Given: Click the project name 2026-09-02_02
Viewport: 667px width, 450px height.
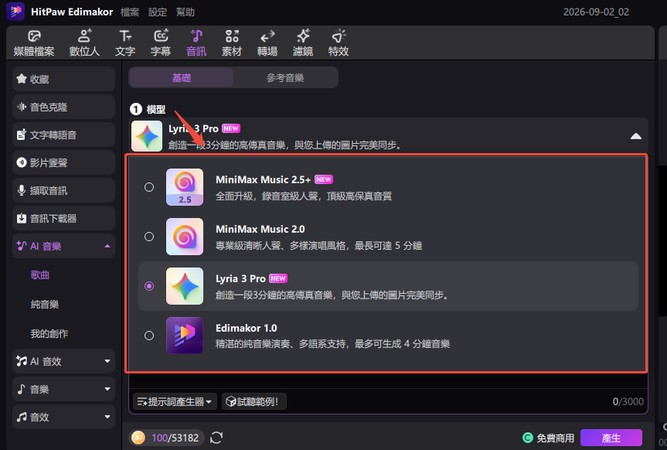Looking at the screenshot, I should coord(596,12).
